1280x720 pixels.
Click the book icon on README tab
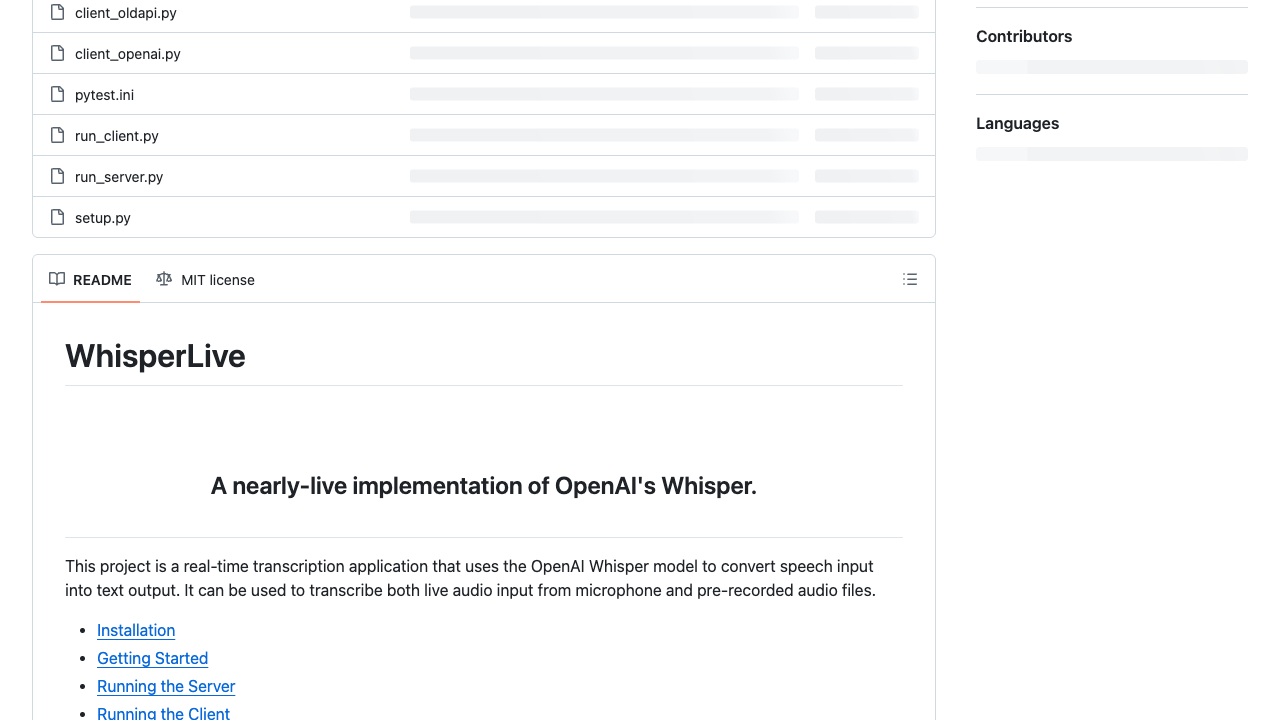[57, 279]
